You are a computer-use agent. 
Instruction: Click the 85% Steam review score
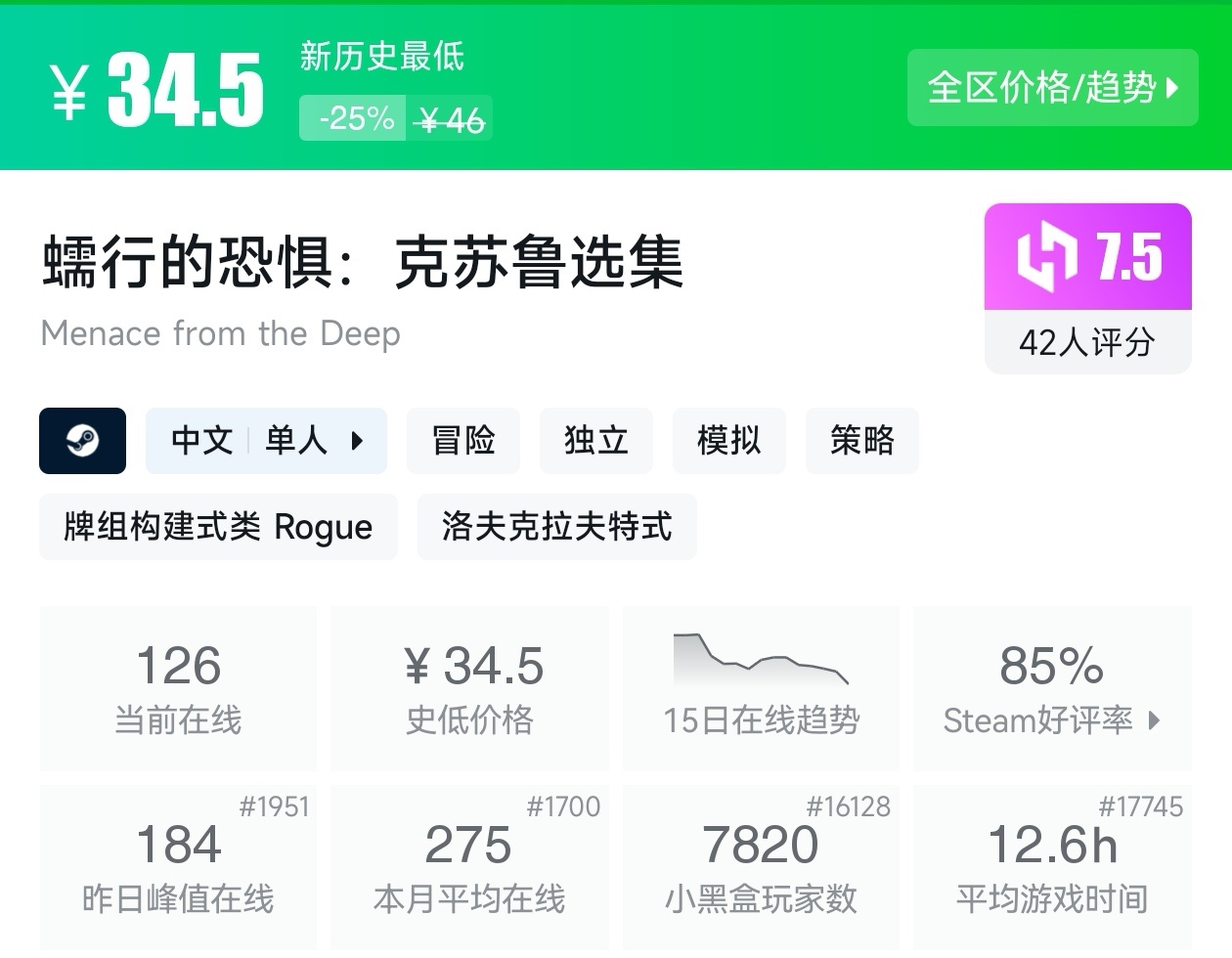click(1051, 667)
